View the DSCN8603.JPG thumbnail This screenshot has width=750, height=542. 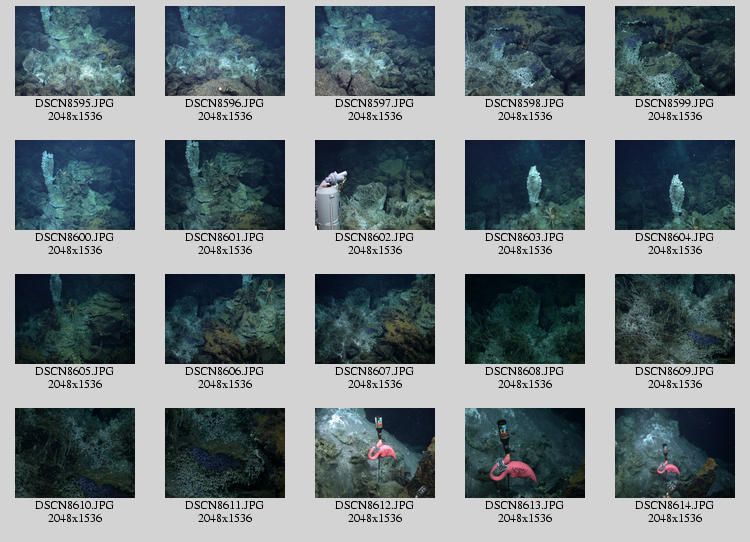pos(525,185)
